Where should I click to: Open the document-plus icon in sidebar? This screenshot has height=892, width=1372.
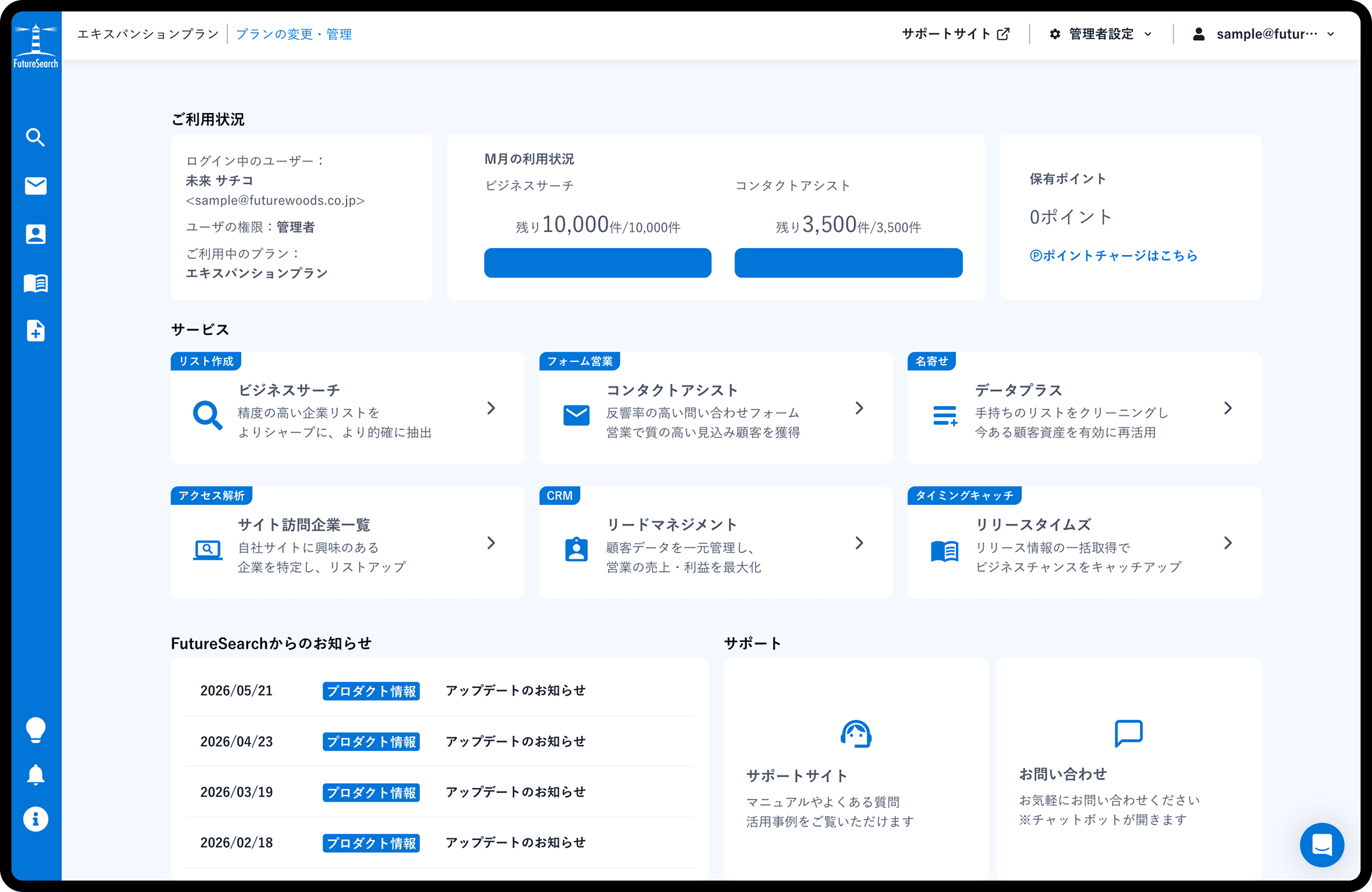tap(36, 331)
